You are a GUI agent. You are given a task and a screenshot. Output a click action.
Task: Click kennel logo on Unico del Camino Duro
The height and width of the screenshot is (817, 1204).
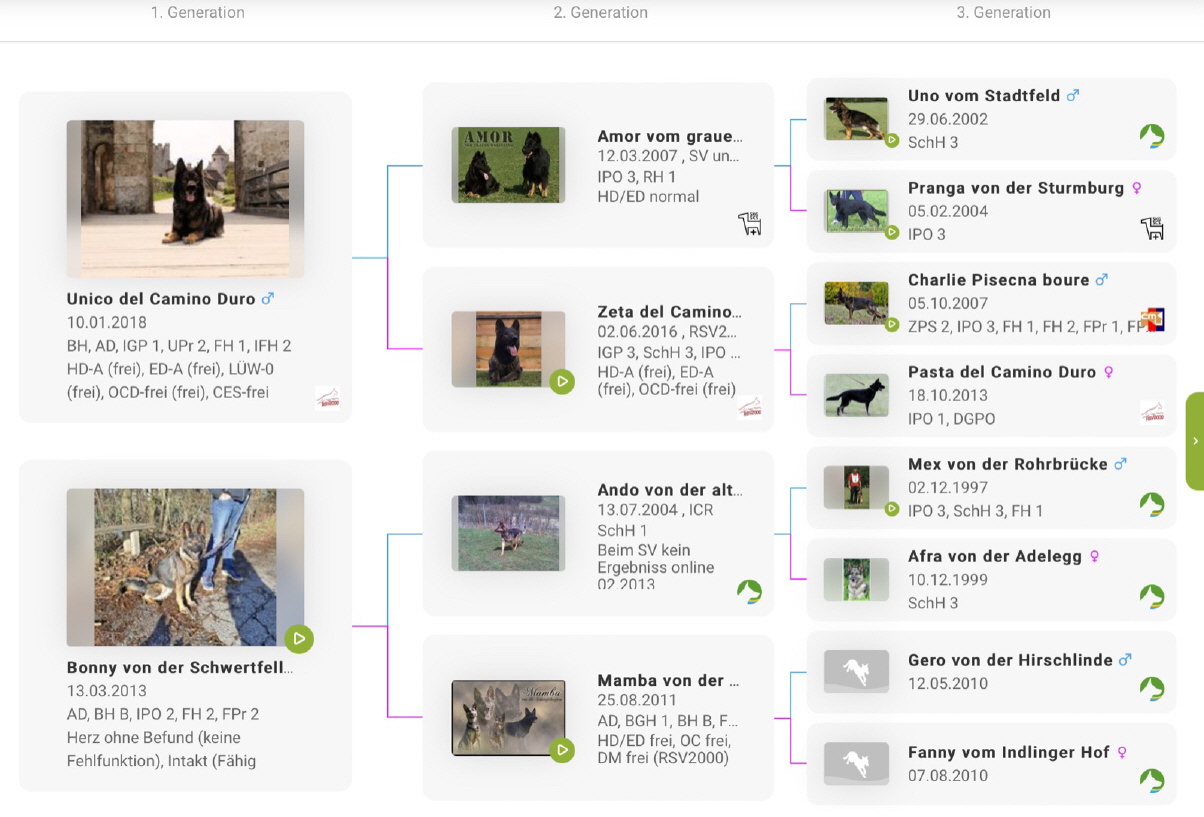click(x=327, y=398)
